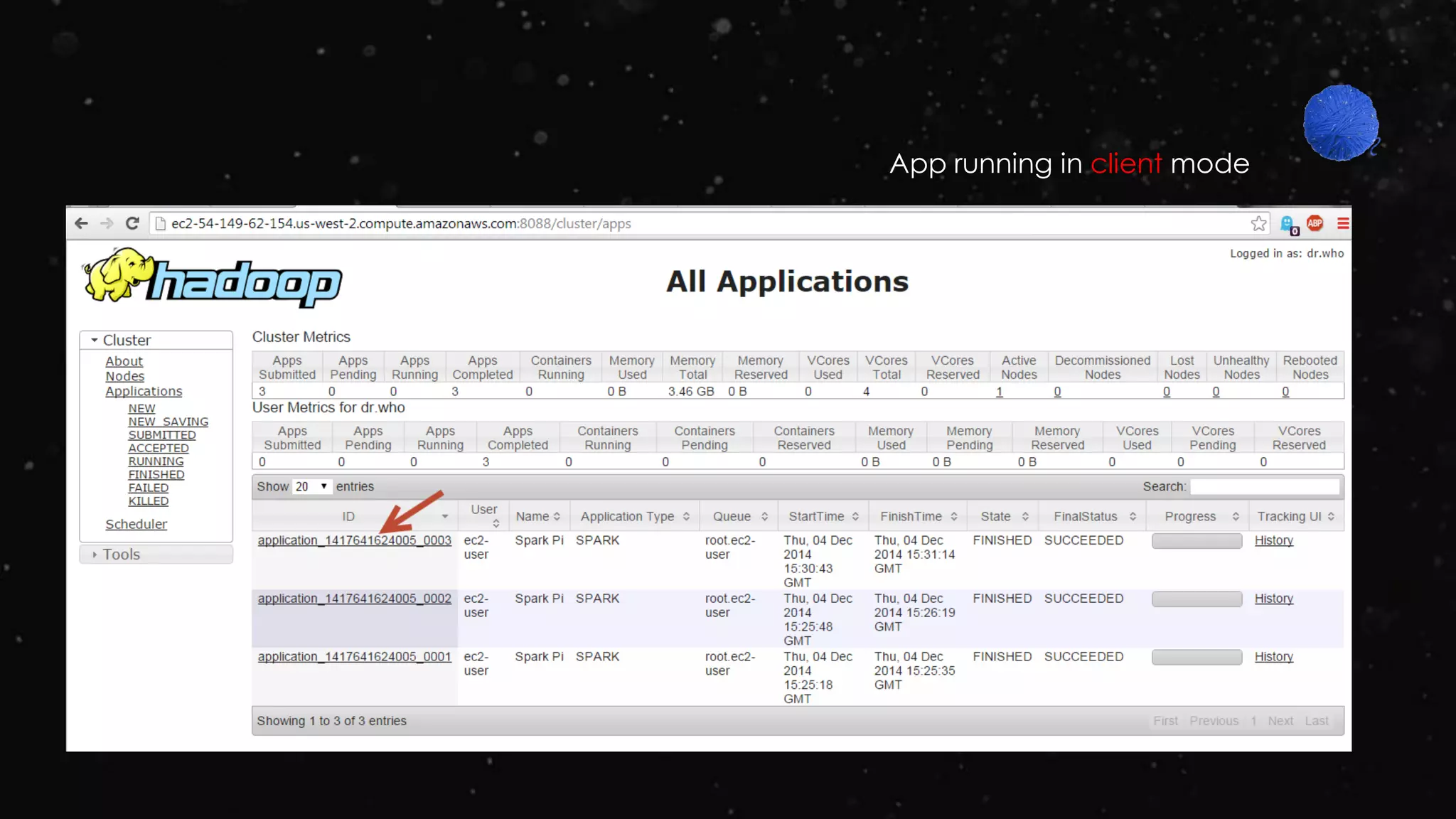Open the Chrome hamburger menu
The width and height of the screenshot is (1456, 819).
coord(1343,223)
